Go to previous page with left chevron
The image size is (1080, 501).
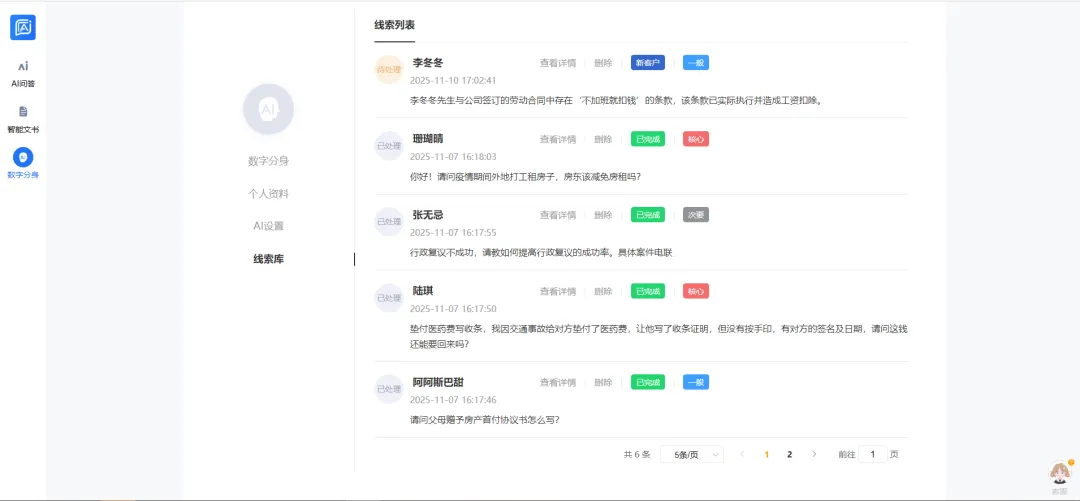point(742,454)
